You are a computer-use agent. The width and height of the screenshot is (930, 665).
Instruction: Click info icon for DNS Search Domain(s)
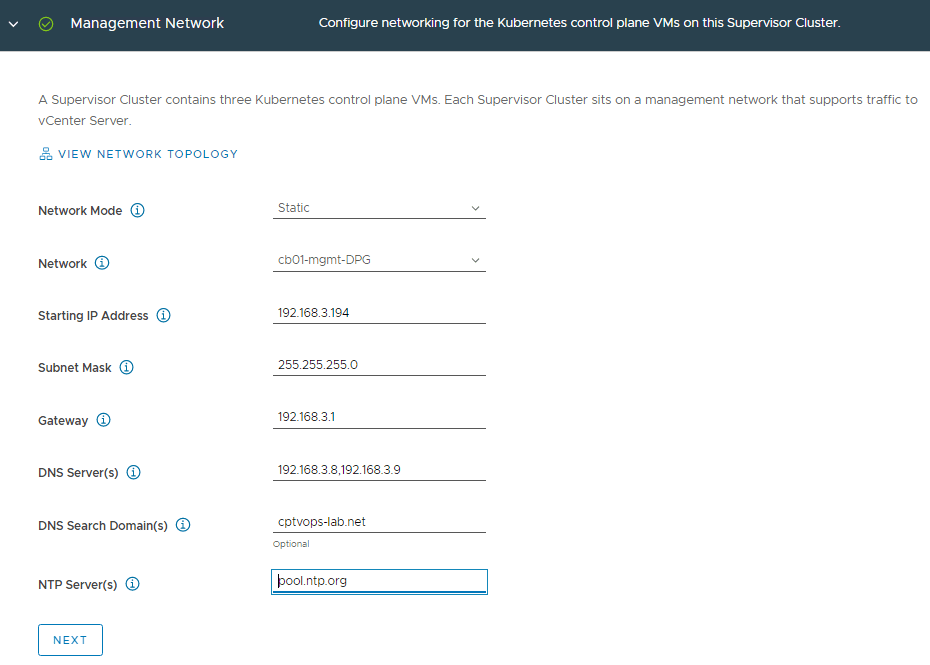pyautogui.click(x=183, y=525)
